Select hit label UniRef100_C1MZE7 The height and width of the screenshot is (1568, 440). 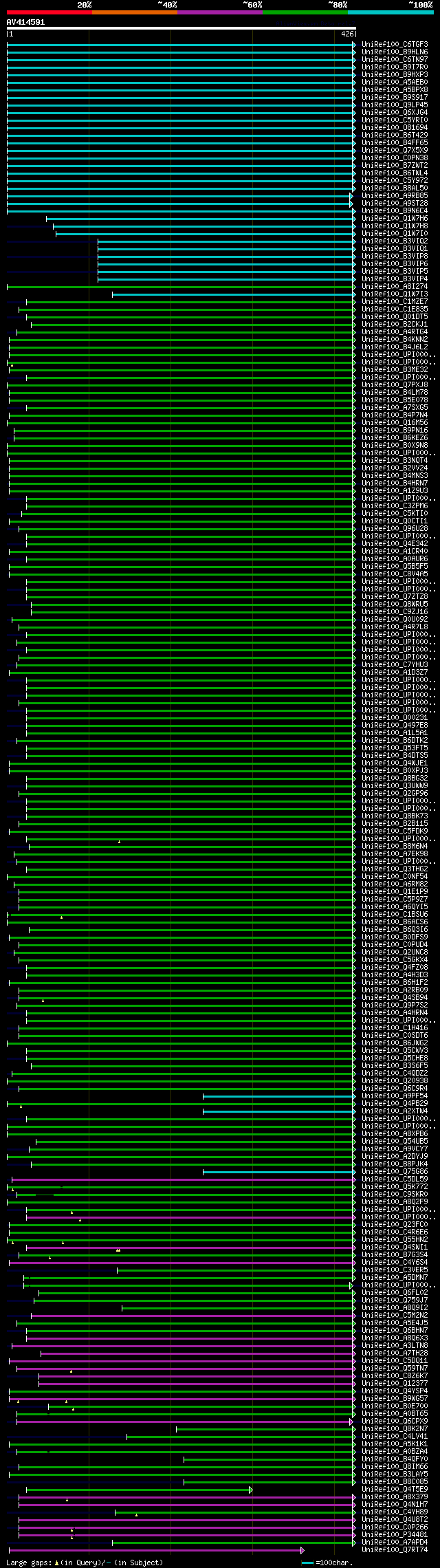pos(395,302)
